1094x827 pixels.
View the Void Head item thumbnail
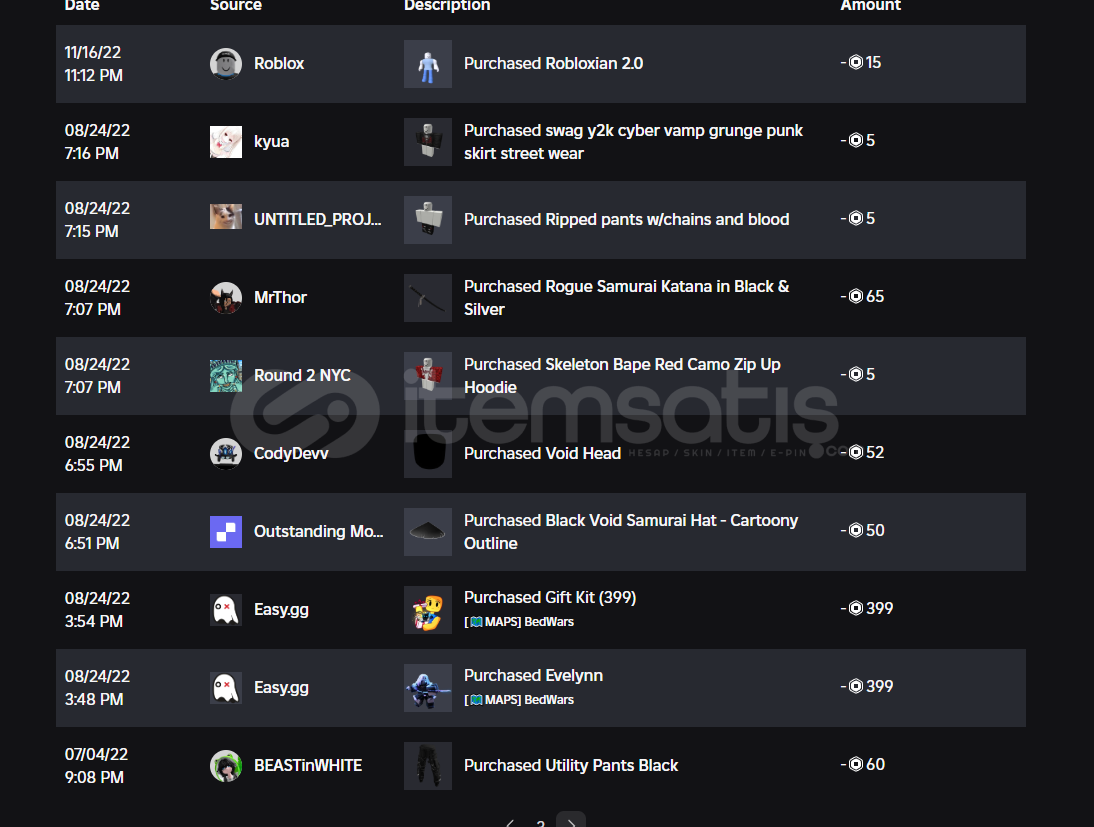pyautogui.click(x=428, y=454)
